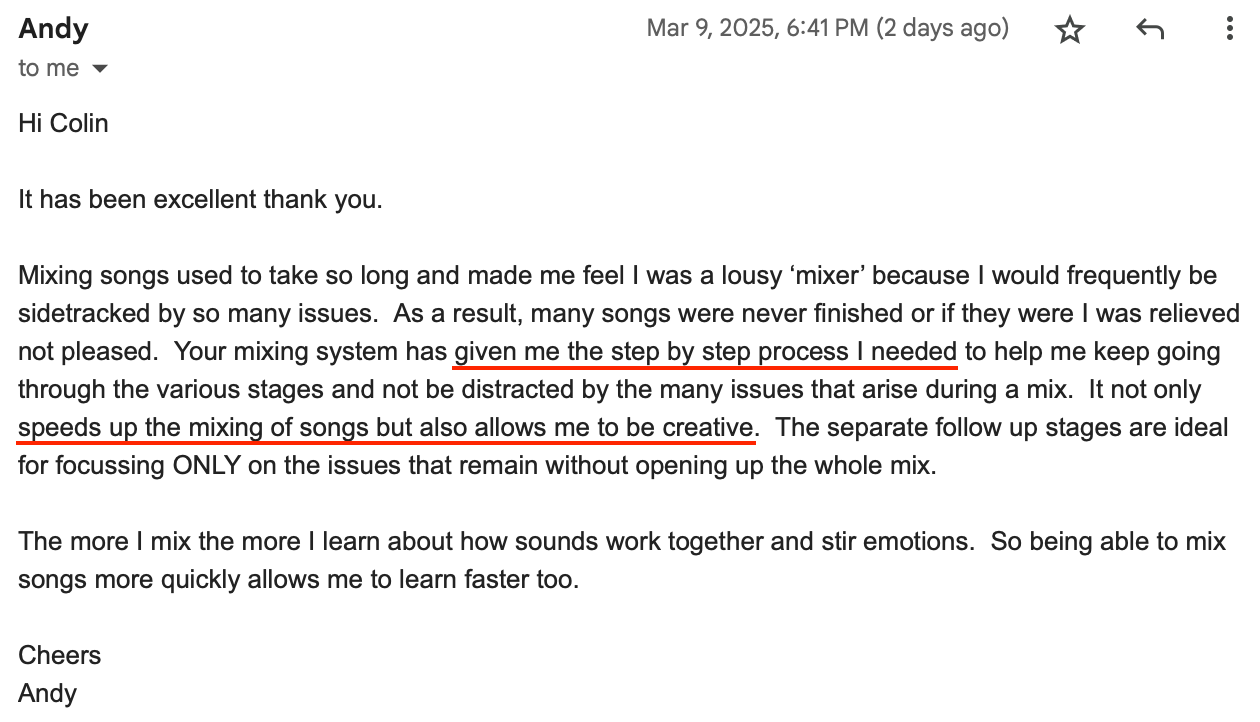
Task: Click the "Cheers" sign-off line
Action: click(x=59, y=656)
